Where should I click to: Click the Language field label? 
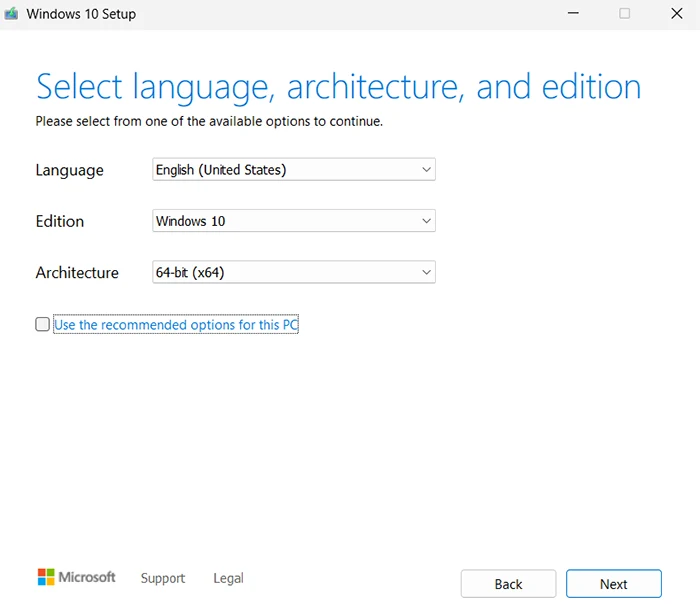click(x=70, y=170)
